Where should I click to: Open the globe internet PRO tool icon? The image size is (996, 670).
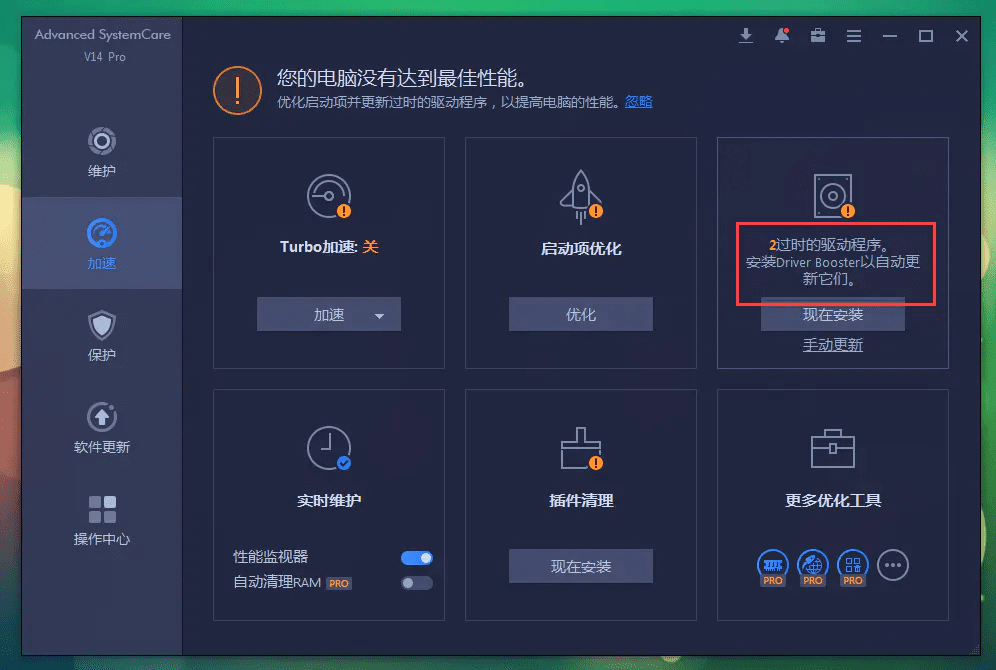tap(813, 567)
